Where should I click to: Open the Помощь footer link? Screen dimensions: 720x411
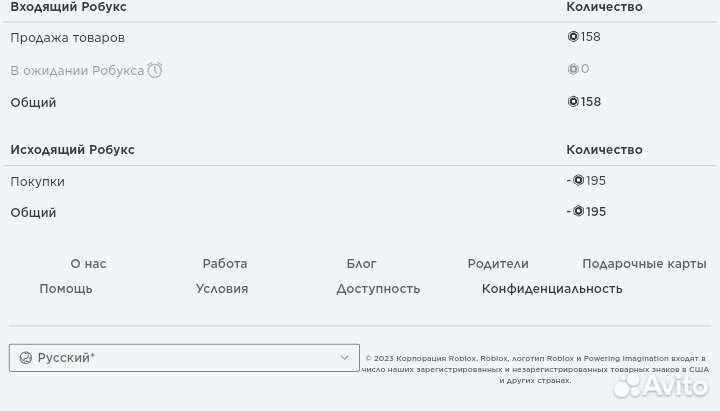tap(66, 289)
